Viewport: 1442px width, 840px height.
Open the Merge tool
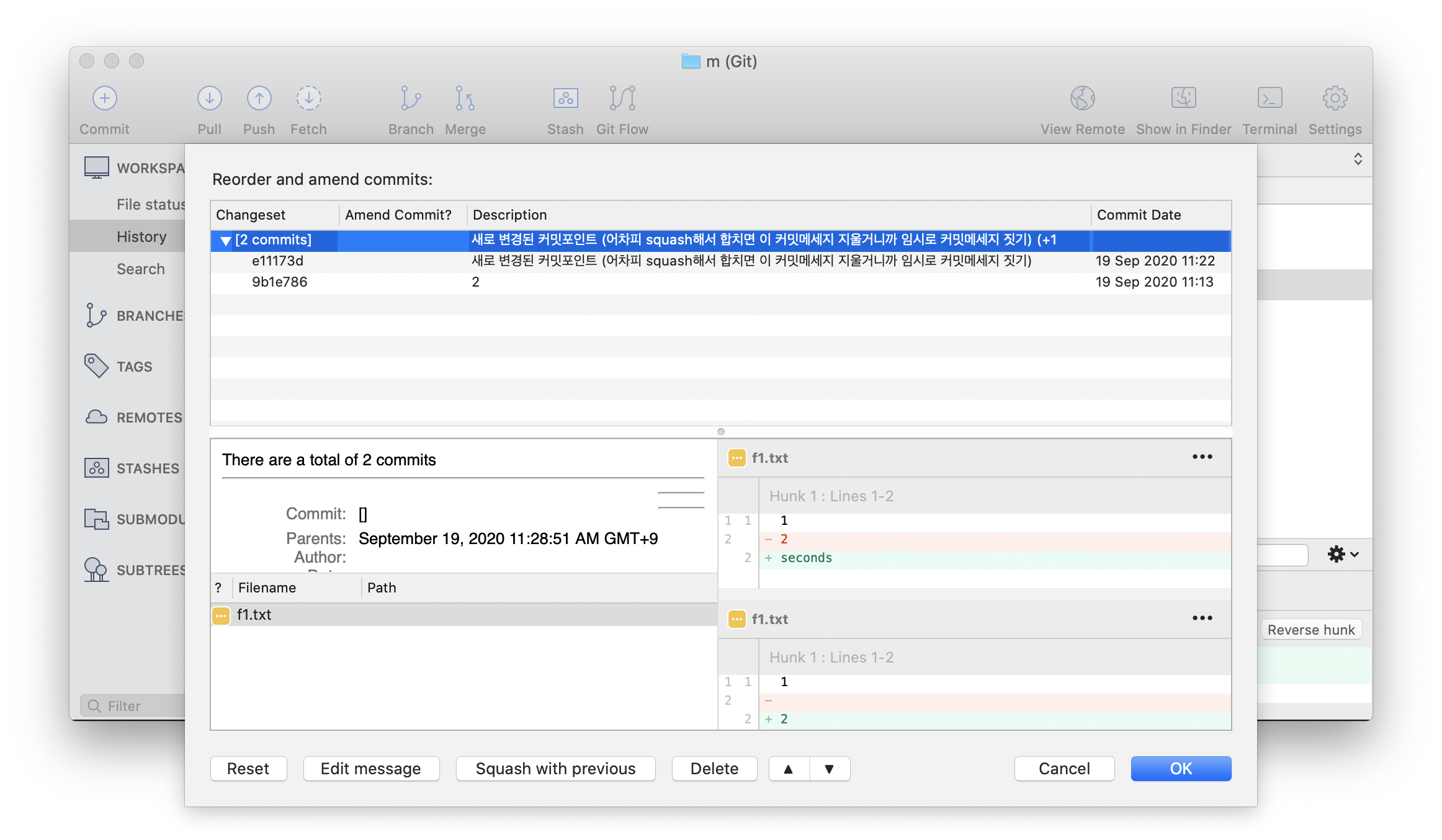pyautogui.click(x=465, y=98)
